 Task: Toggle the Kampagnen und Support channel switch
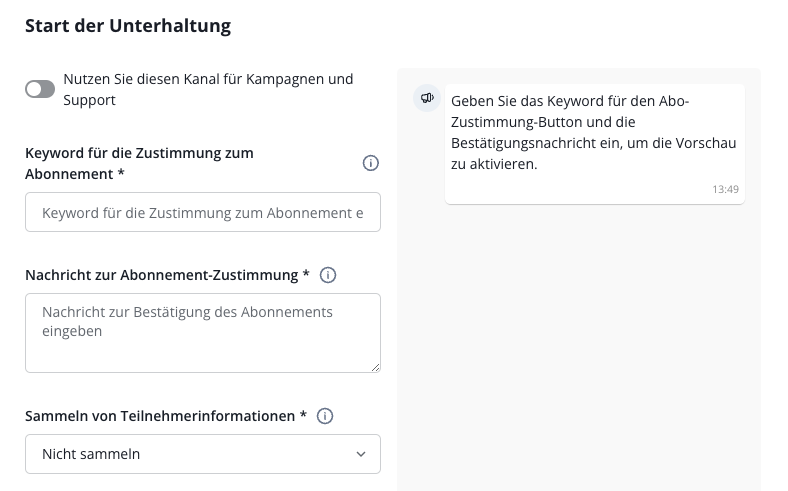coord(40,90)
